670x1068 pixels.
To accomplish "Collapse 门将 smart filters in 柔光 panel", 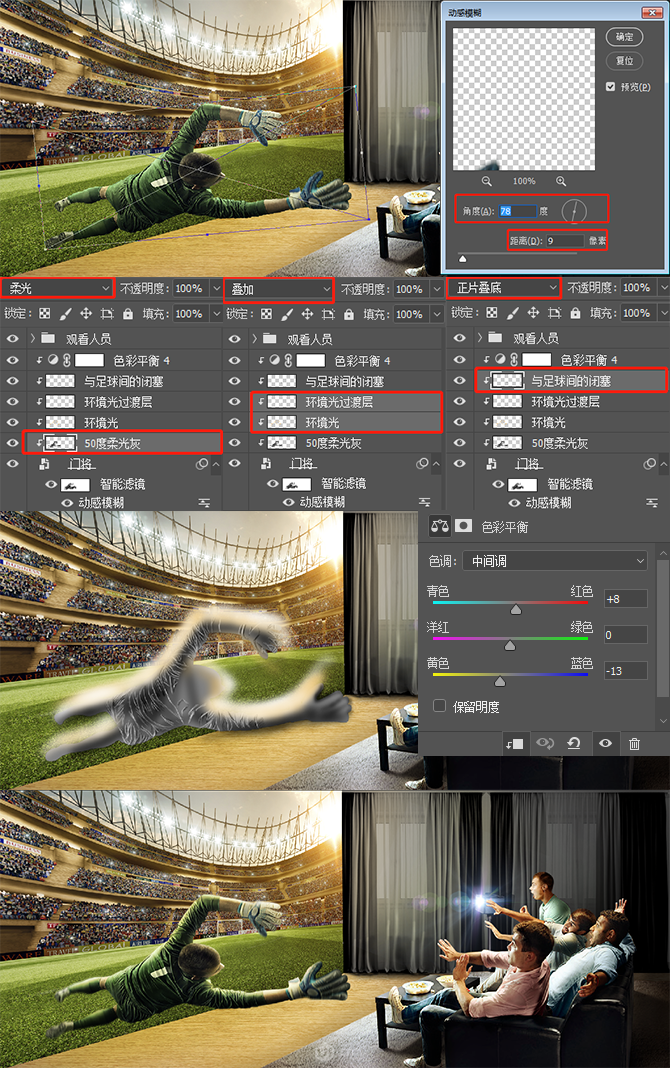I will click(217, 465).
